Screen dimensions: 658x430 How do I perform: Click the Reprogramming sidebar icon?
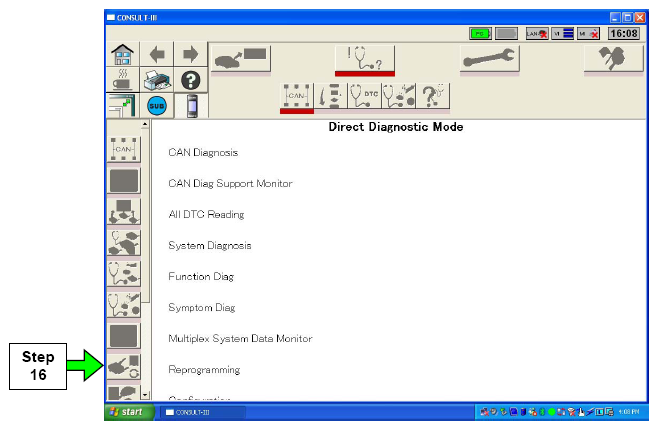coord(124,367)
